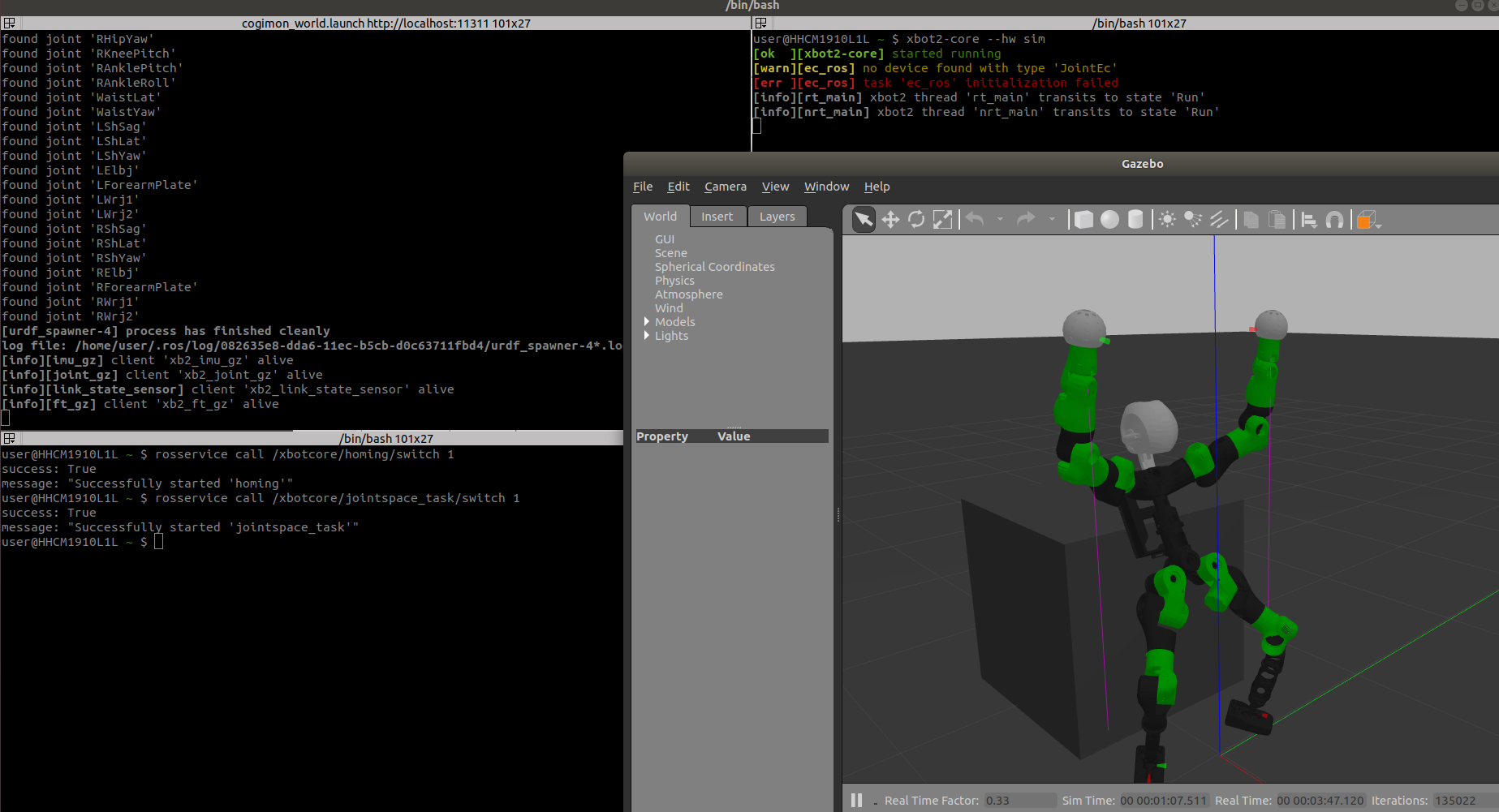The height and width of the screenshot is (812, 1499).
Task: Insert a sphere shape
Action: [x=1109, y=220]
